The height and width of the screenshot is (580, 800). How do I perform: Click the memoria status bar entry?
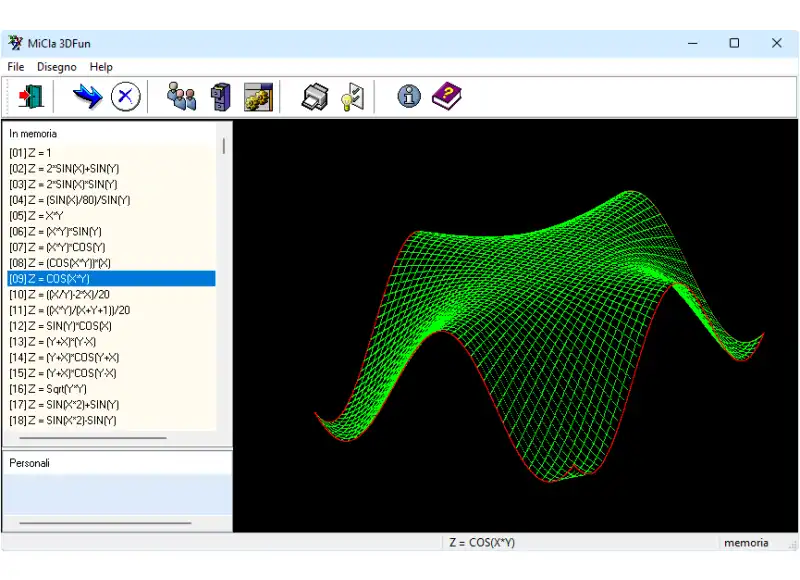pos(746,543)
